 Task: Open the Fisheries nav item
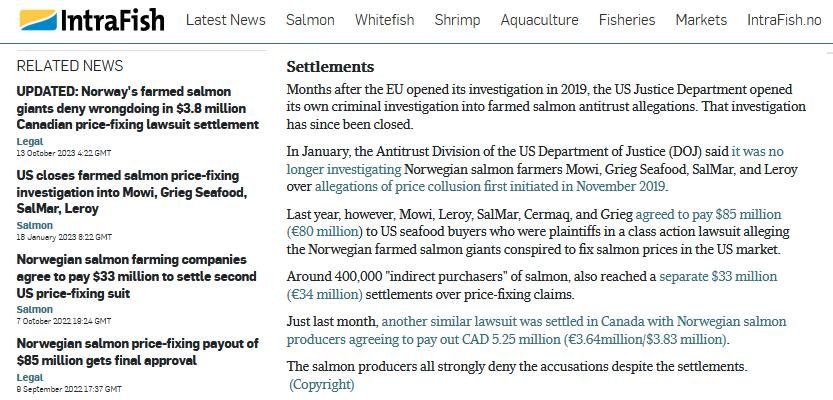(627, 20)
